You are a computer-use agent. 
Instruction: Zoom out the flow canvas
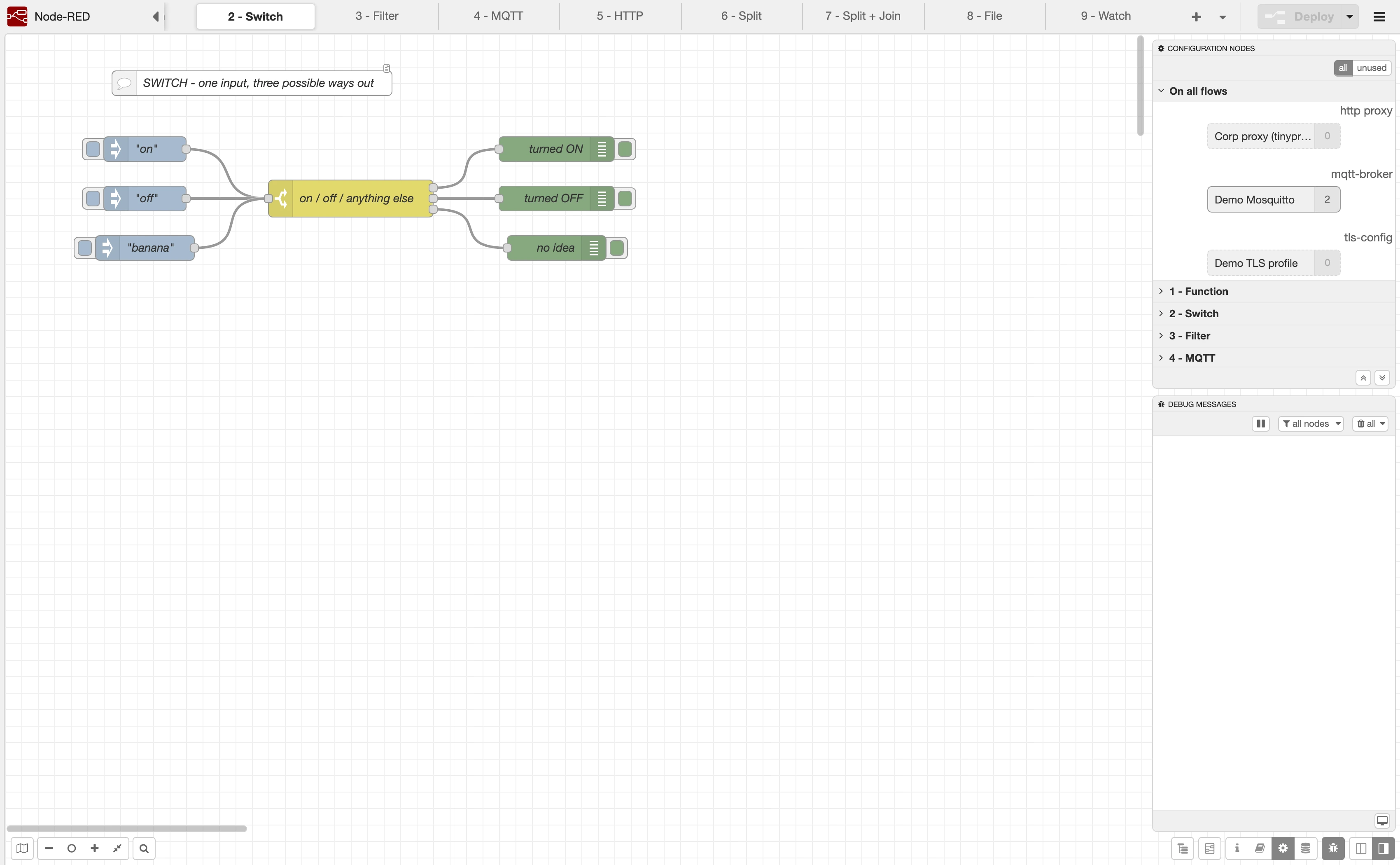pos(49,849)
